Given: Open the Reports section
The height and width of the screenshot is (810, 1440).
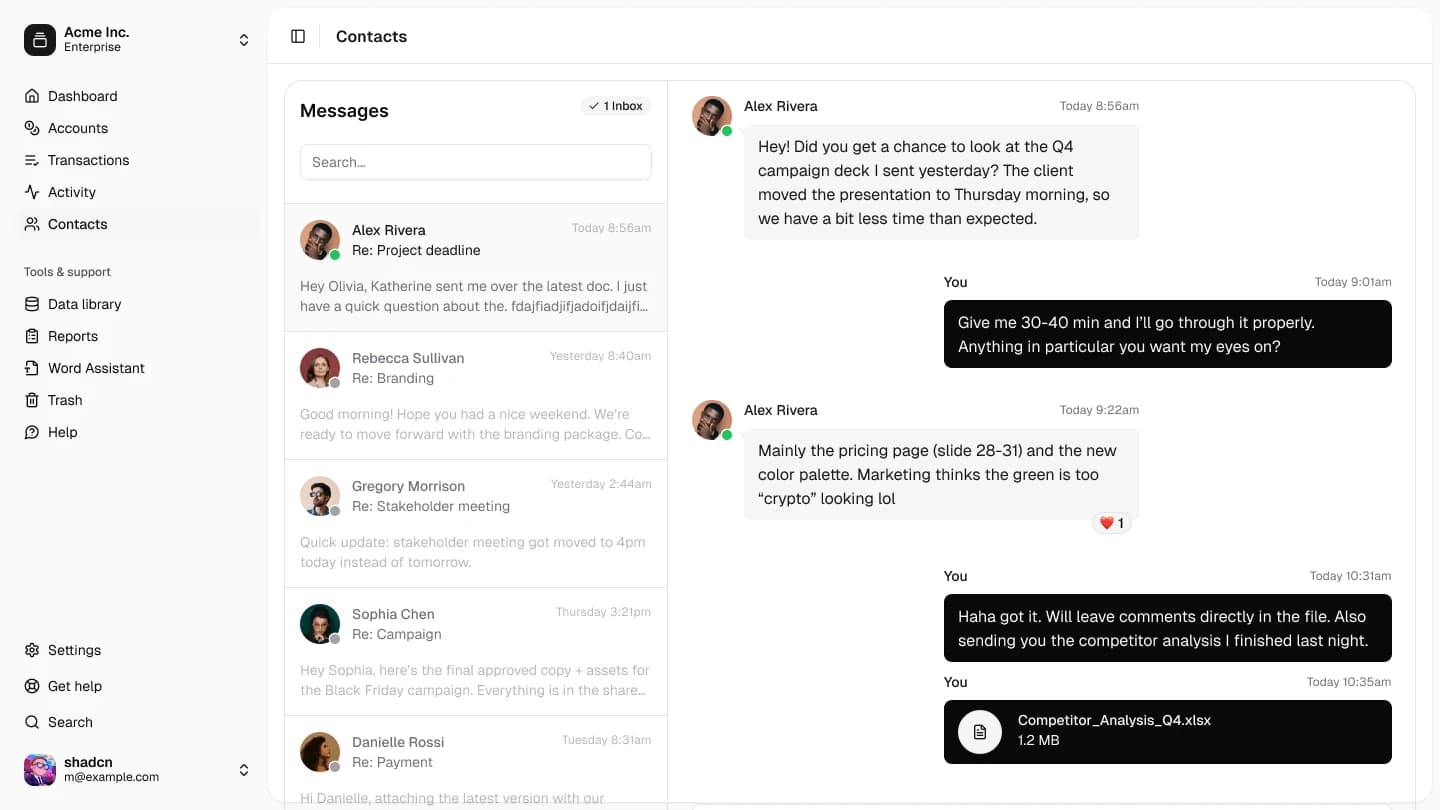Looking at the screenshot, I should (x=70, y=336).
